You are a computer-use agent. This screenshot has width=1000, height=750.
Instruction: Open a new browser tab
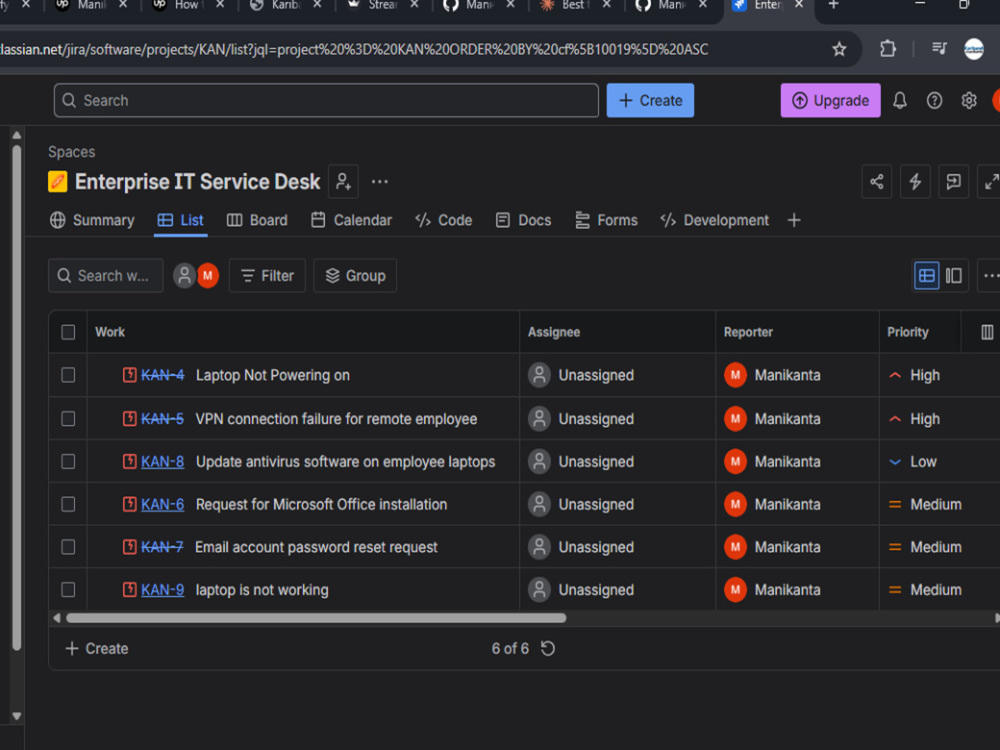[x=834, y=5]
